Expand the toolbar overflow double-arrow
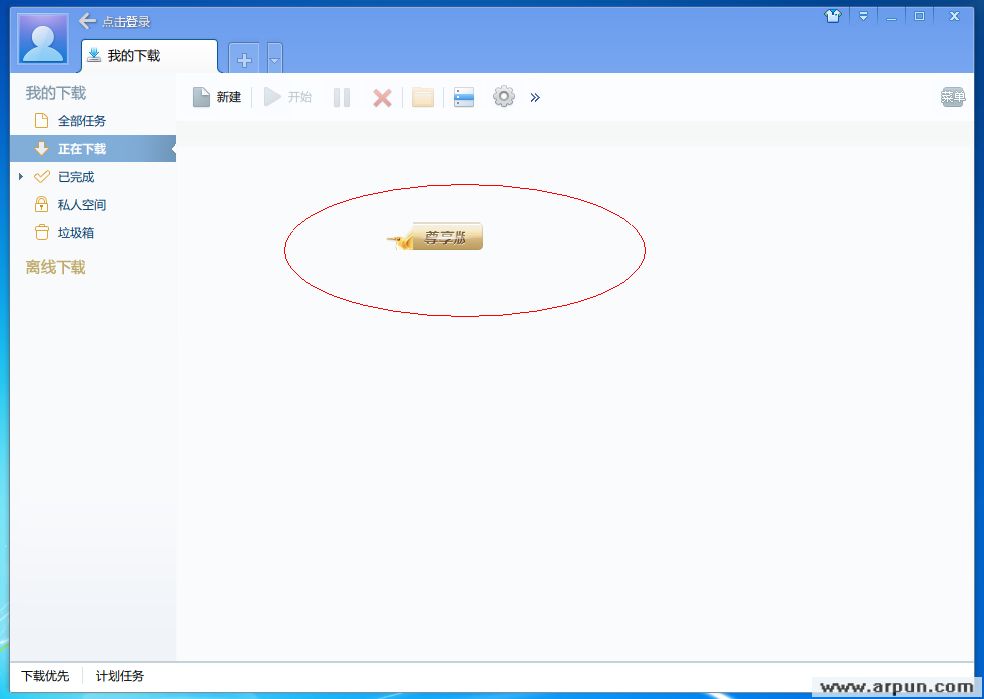984x699 pixels. tap(535, 97)
